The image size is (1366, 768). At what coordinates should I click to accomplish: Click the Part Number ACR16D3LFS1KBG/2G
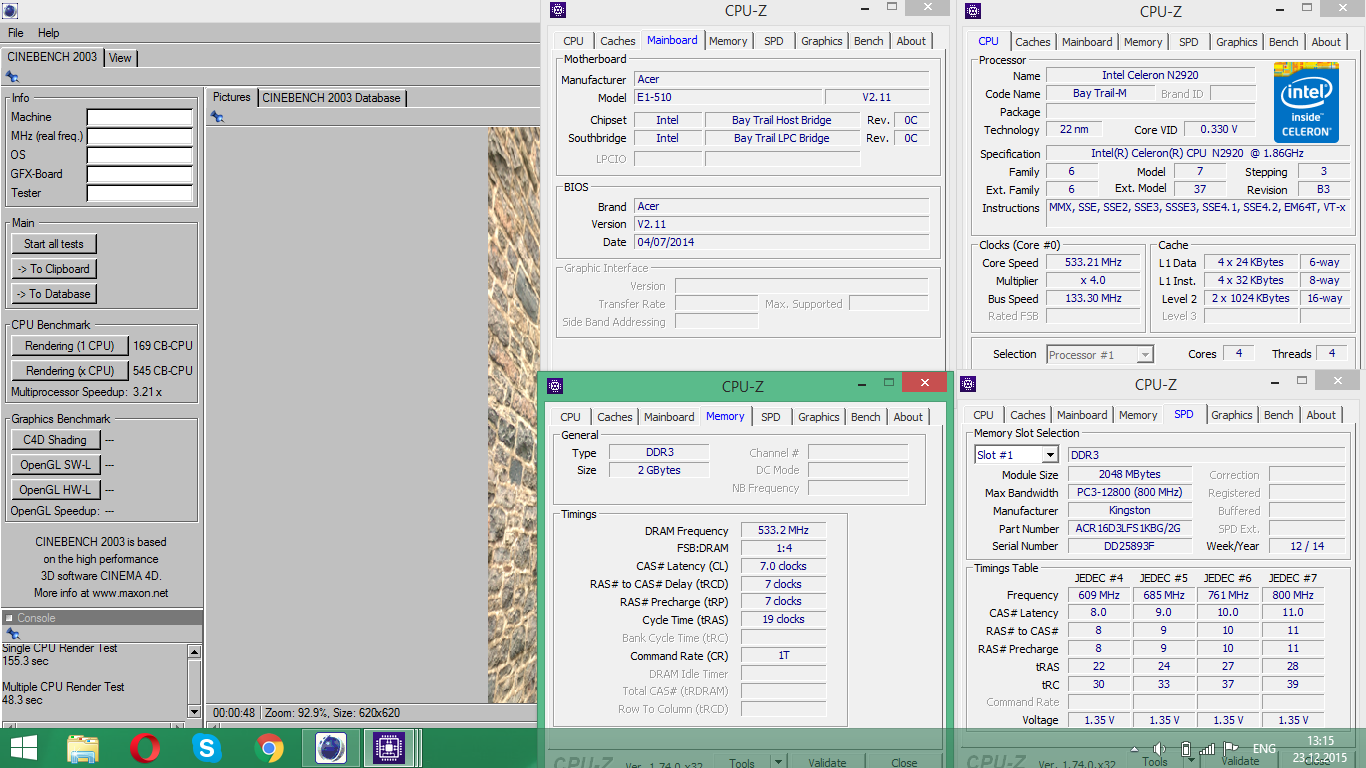coord(1130,529)
